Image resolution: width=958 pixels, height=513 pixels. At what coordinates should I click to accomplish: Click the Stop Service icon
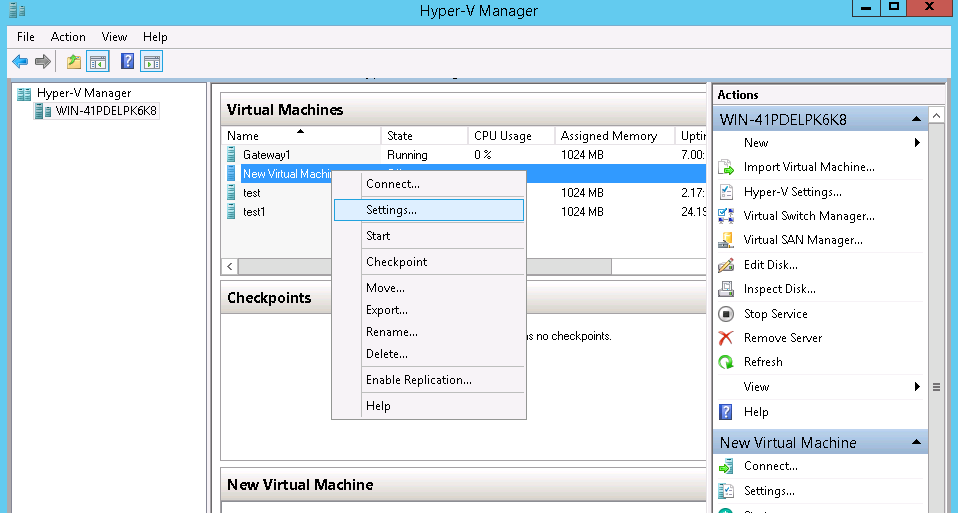coord(726,314)
